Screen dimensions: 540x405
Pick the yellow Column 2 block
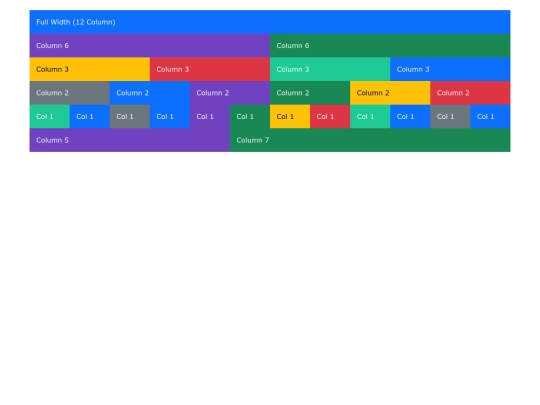(x=390, y=93)
